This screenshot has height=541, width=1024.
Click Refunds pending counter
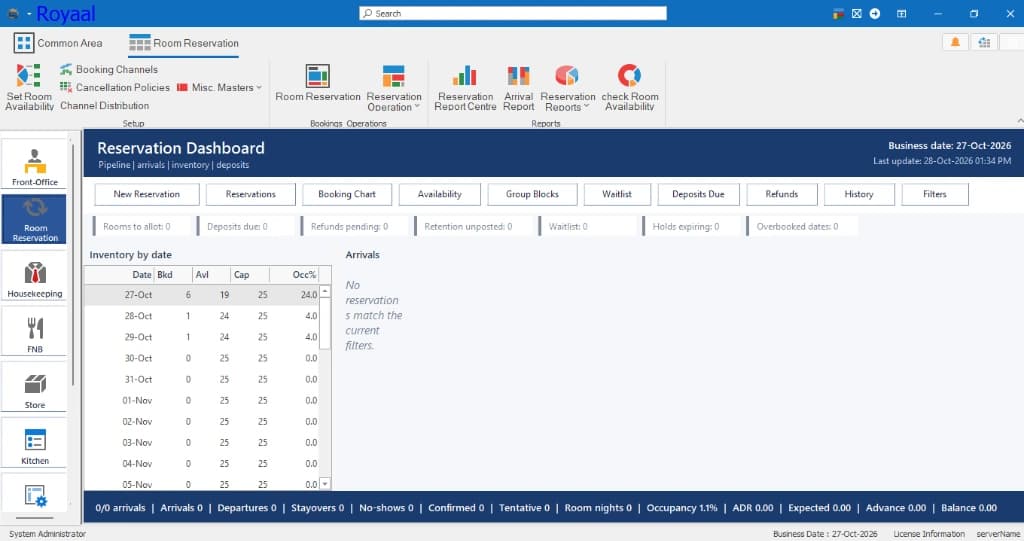pyautogui.click(x=355, y=226)
